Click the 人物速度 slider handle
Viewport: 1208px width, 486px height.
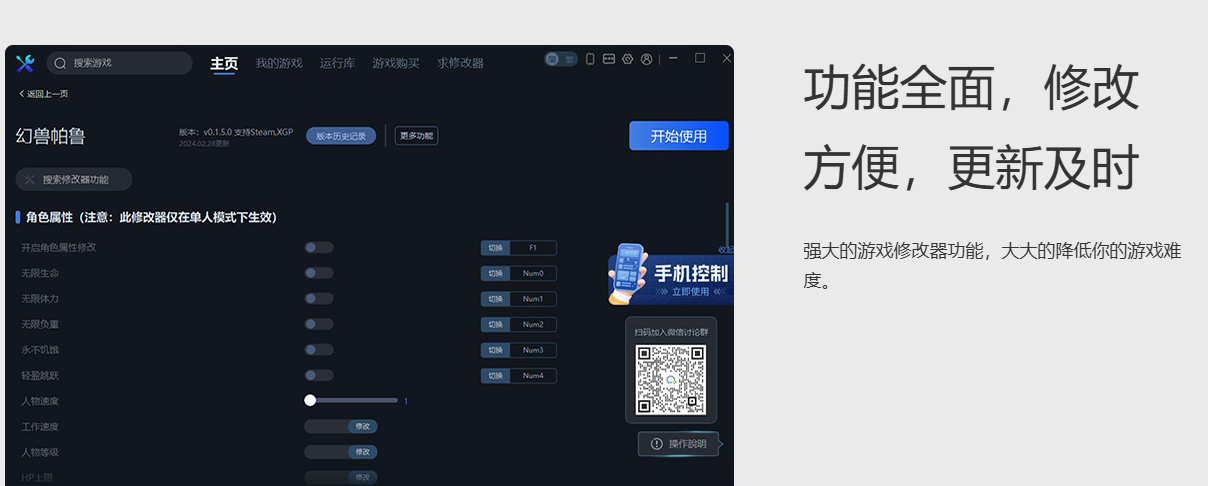tap(310, 400)
